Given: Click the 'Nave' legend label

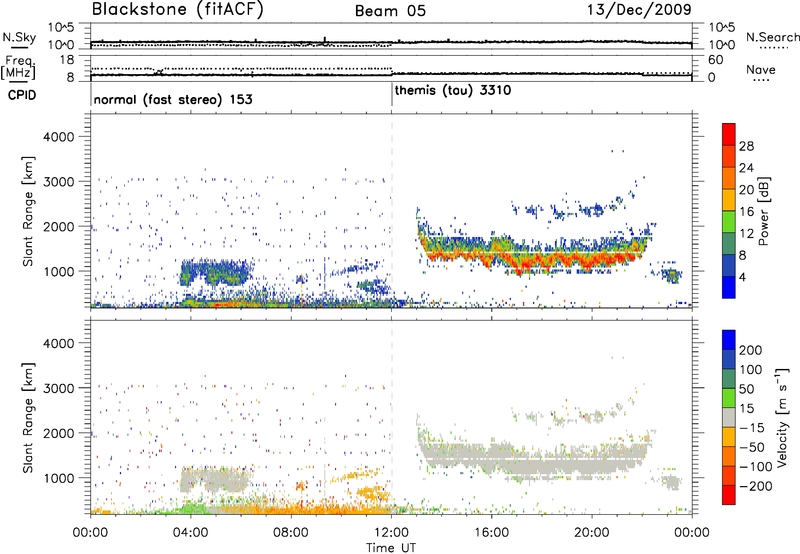Looking at the screenshot, I should [x=761, y=70].
